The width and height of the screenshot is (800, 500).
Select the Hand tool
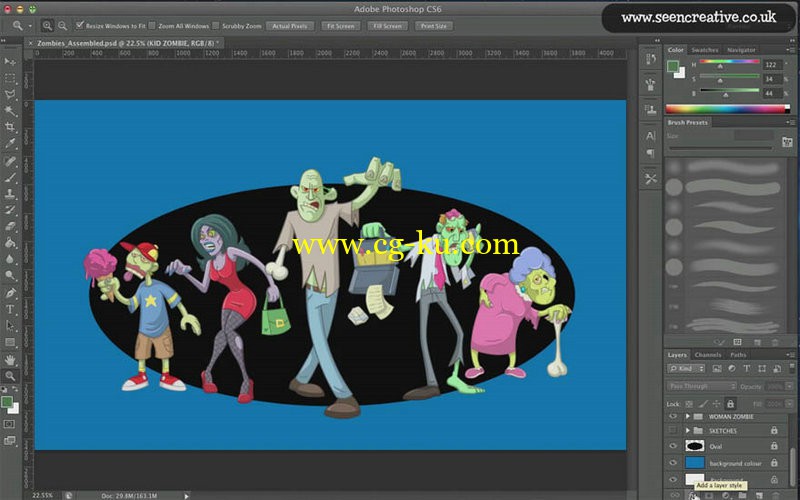click(x=10, y=360)
